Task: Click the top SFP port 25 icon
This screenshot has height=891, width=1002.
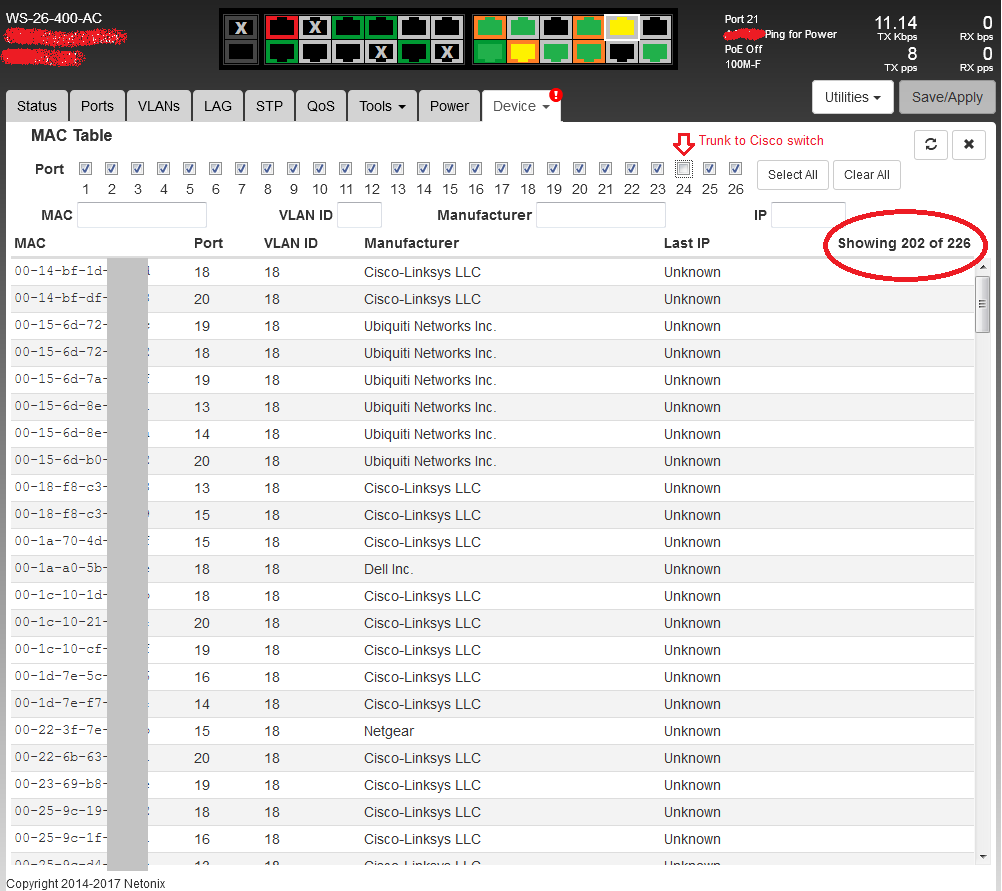Action: point(240,27)
